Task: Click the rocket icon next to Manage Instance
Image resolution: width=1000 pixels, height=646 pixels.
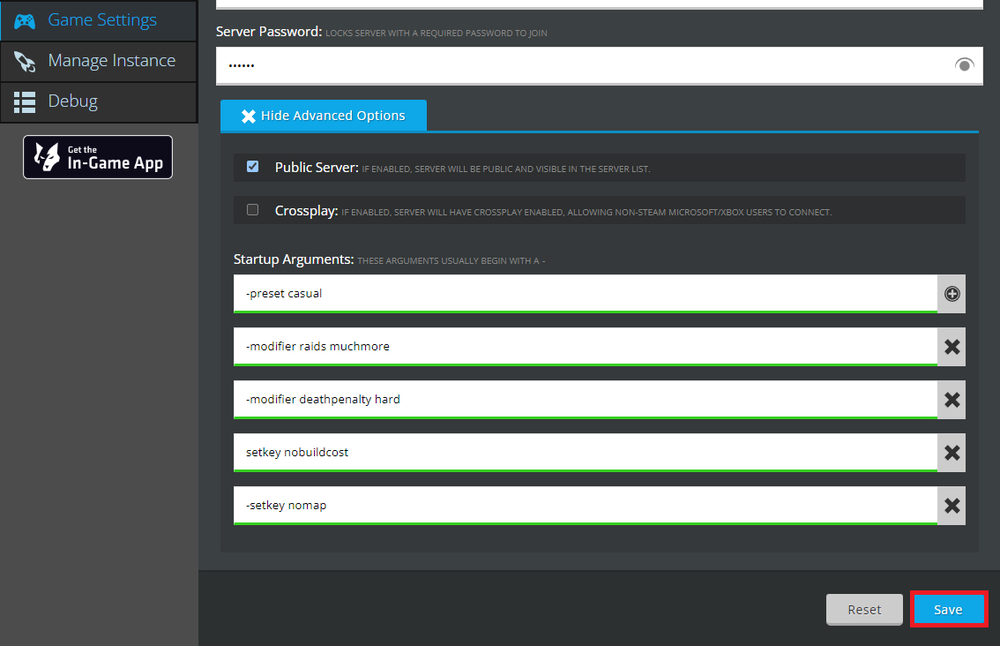Action: tap(24, 61)
